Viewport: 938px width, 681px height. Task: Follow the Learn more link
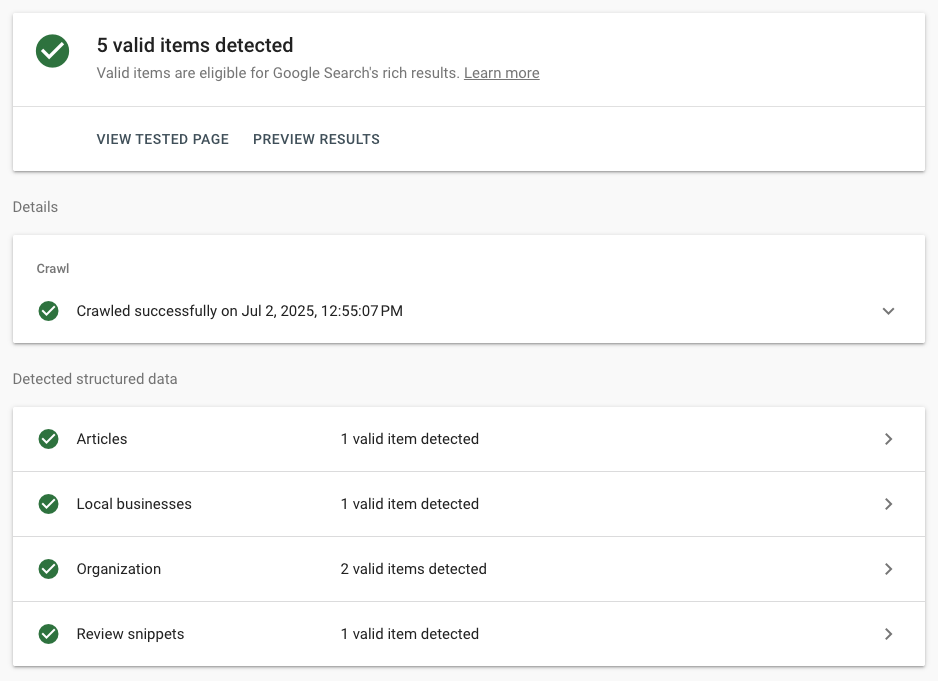pos(502,73)
